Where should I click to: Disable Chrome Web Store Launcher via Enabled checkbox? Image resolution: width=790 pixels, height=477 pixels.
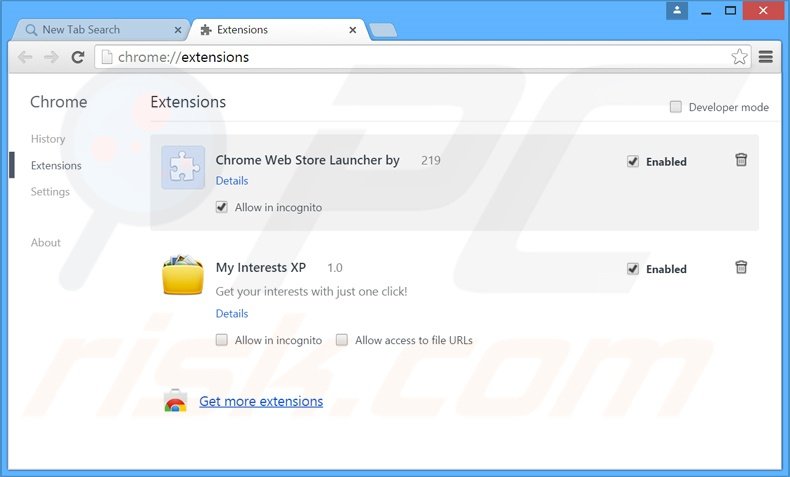(x=633, y=161)
